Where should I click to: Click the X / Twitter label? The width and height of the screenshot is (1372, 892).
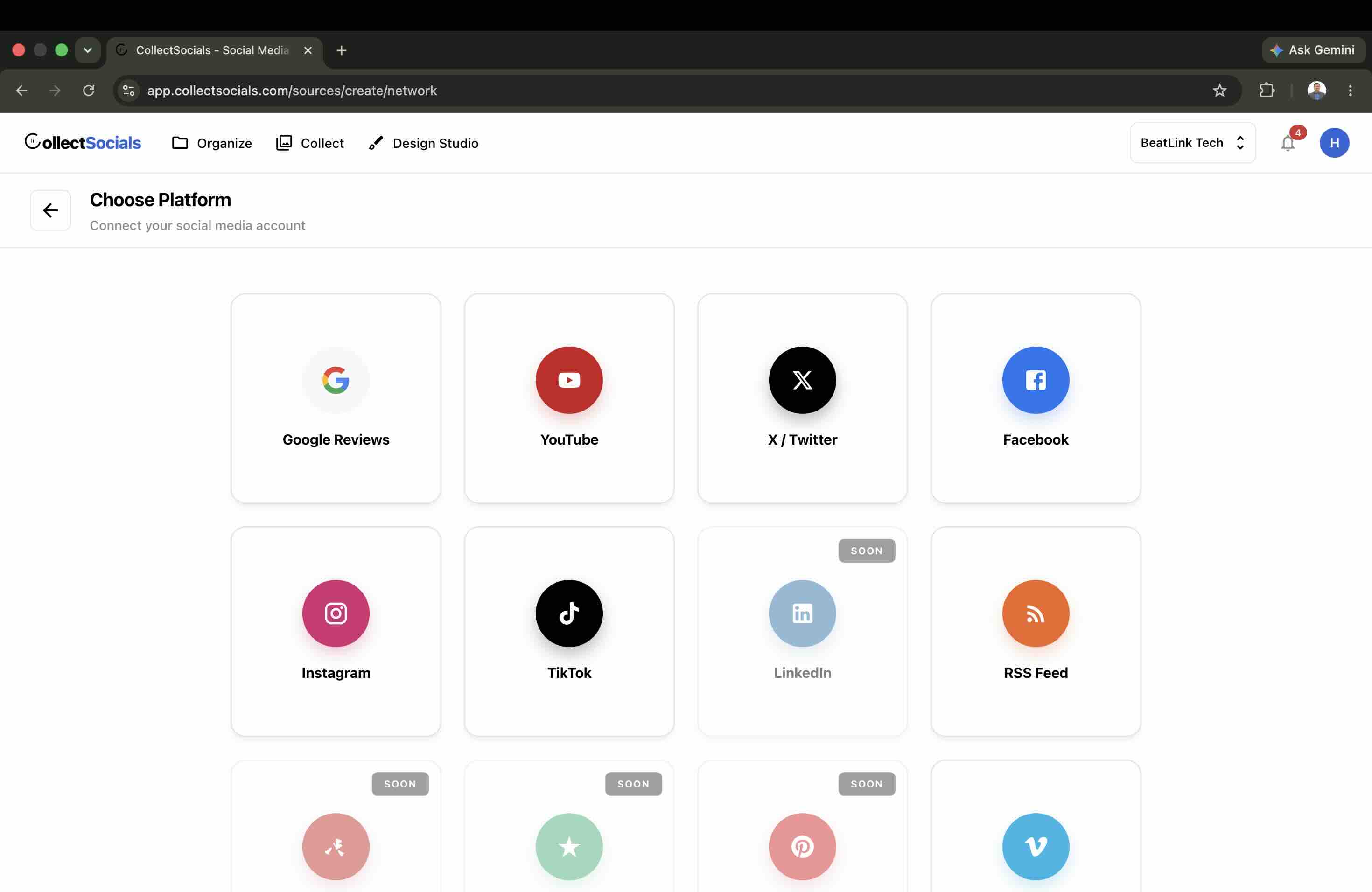click(x=803, y=439)
